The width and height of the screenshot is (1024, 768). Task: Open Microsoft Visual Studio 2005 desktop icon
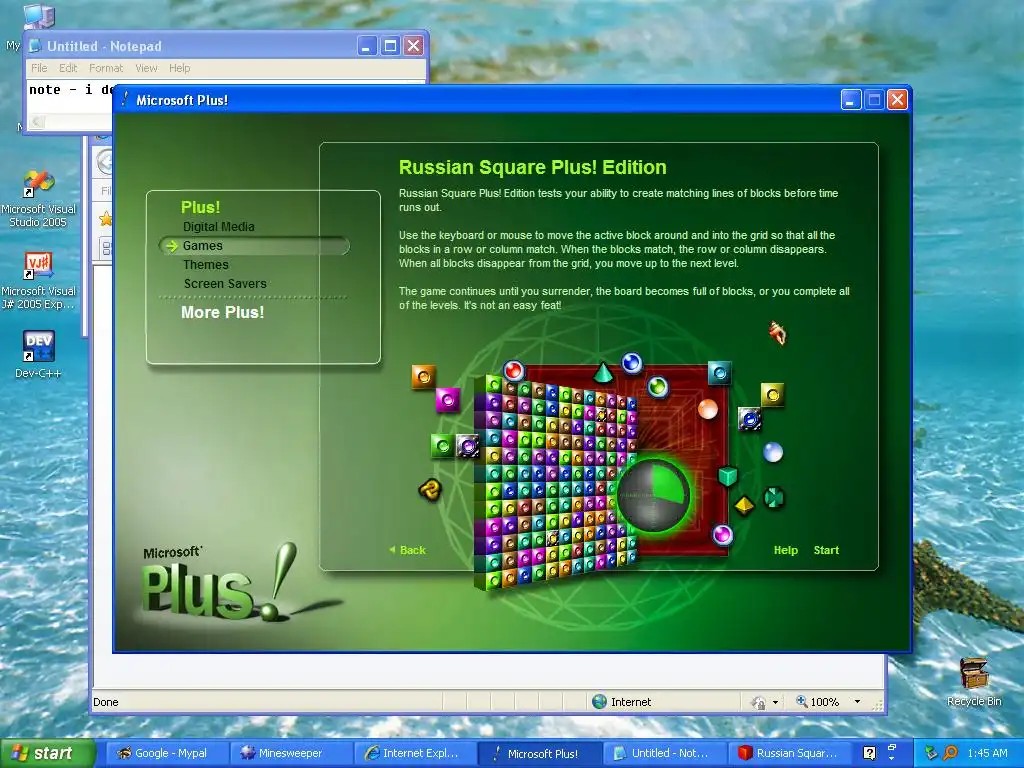coord(38,199)
